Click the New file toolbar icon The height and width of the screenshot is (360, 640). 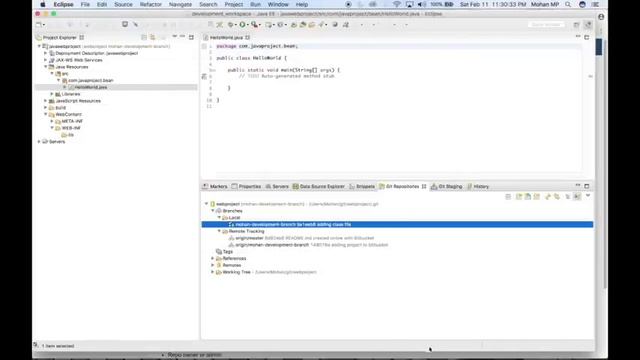coord(39,25)
